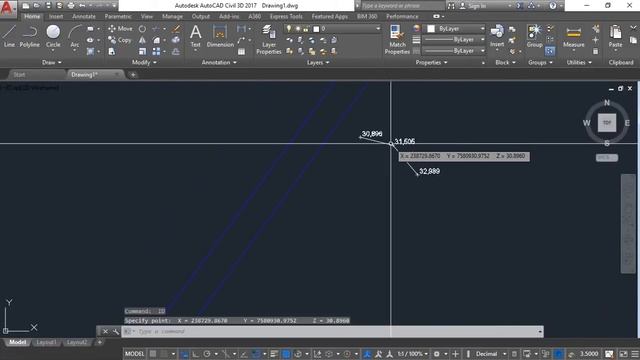Open the ByLayer lineweight dropdown

[454, 40]
